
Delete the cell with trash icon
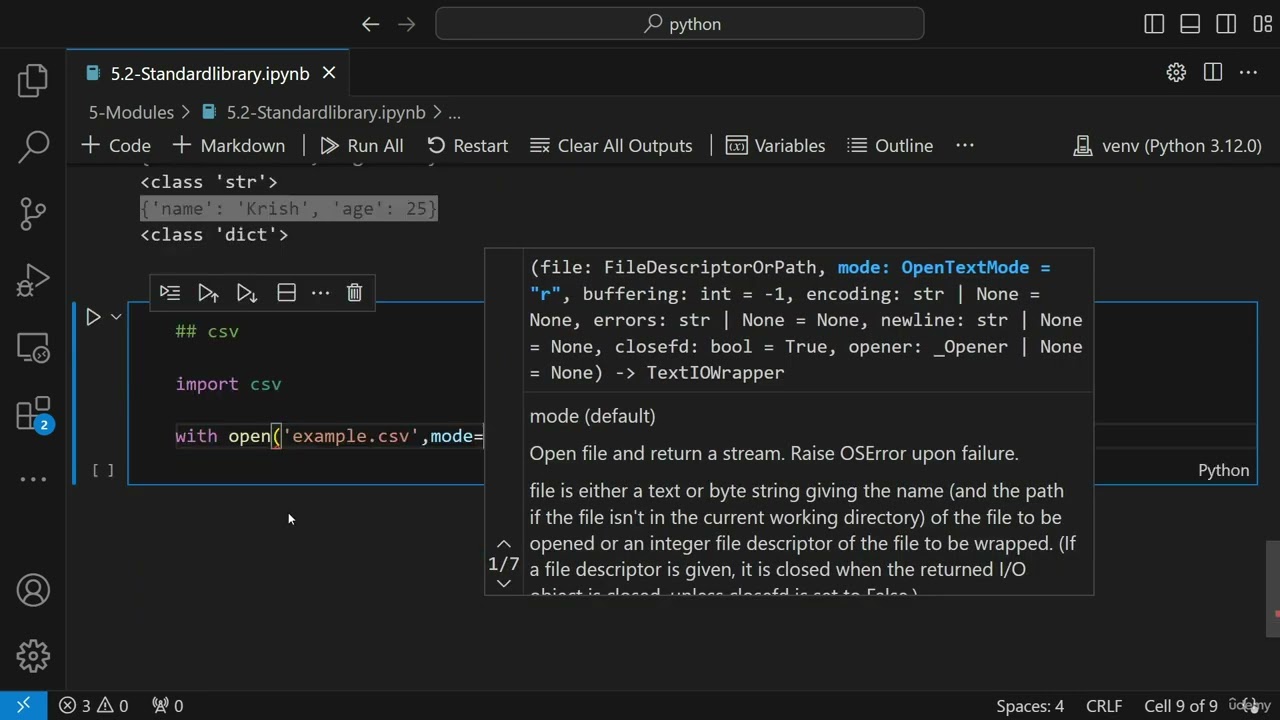tap(354, 292)
